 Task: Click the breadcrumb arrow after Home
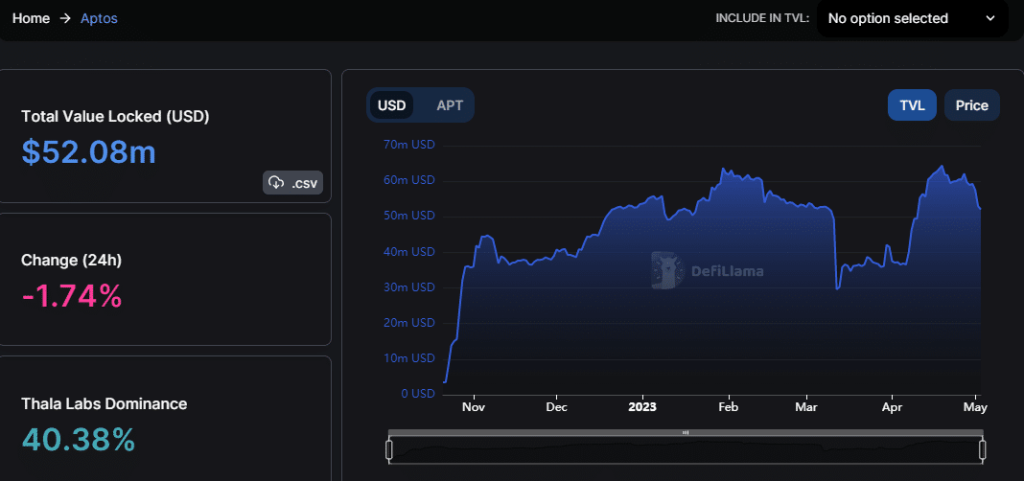tap(65, 18)
